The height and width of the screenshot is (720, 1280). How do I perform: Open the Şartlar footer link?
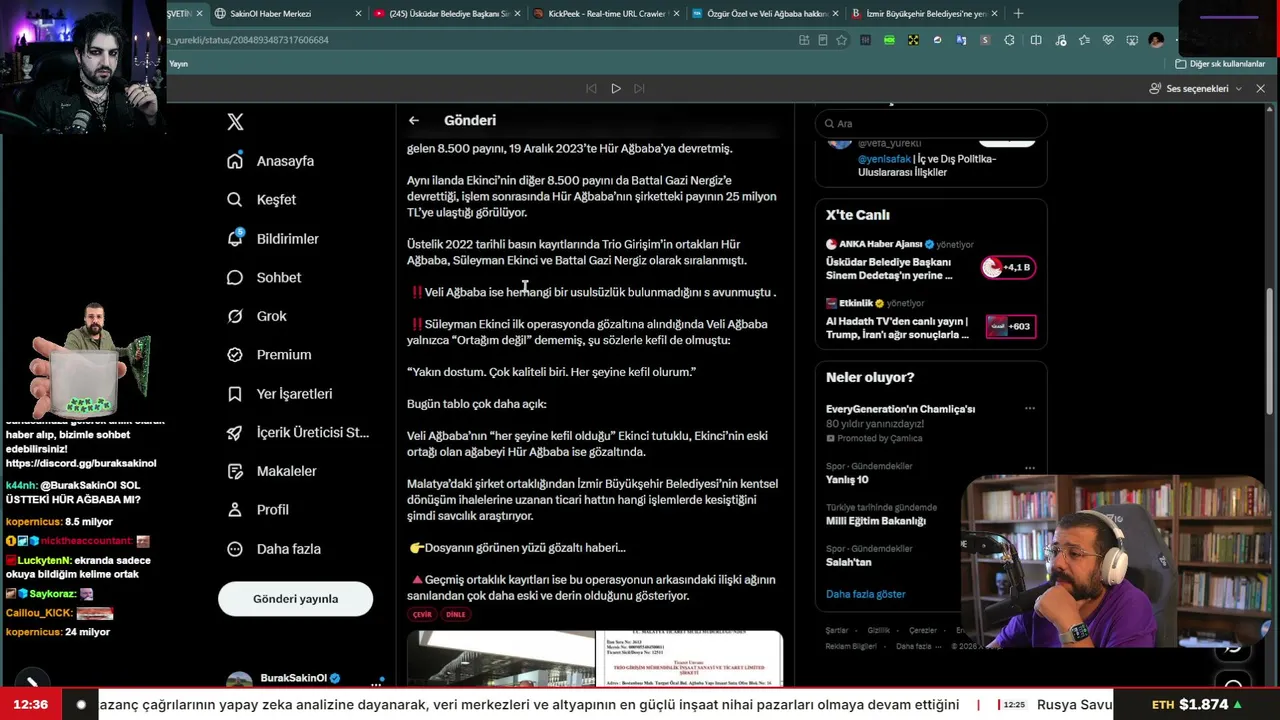(836, 631)
